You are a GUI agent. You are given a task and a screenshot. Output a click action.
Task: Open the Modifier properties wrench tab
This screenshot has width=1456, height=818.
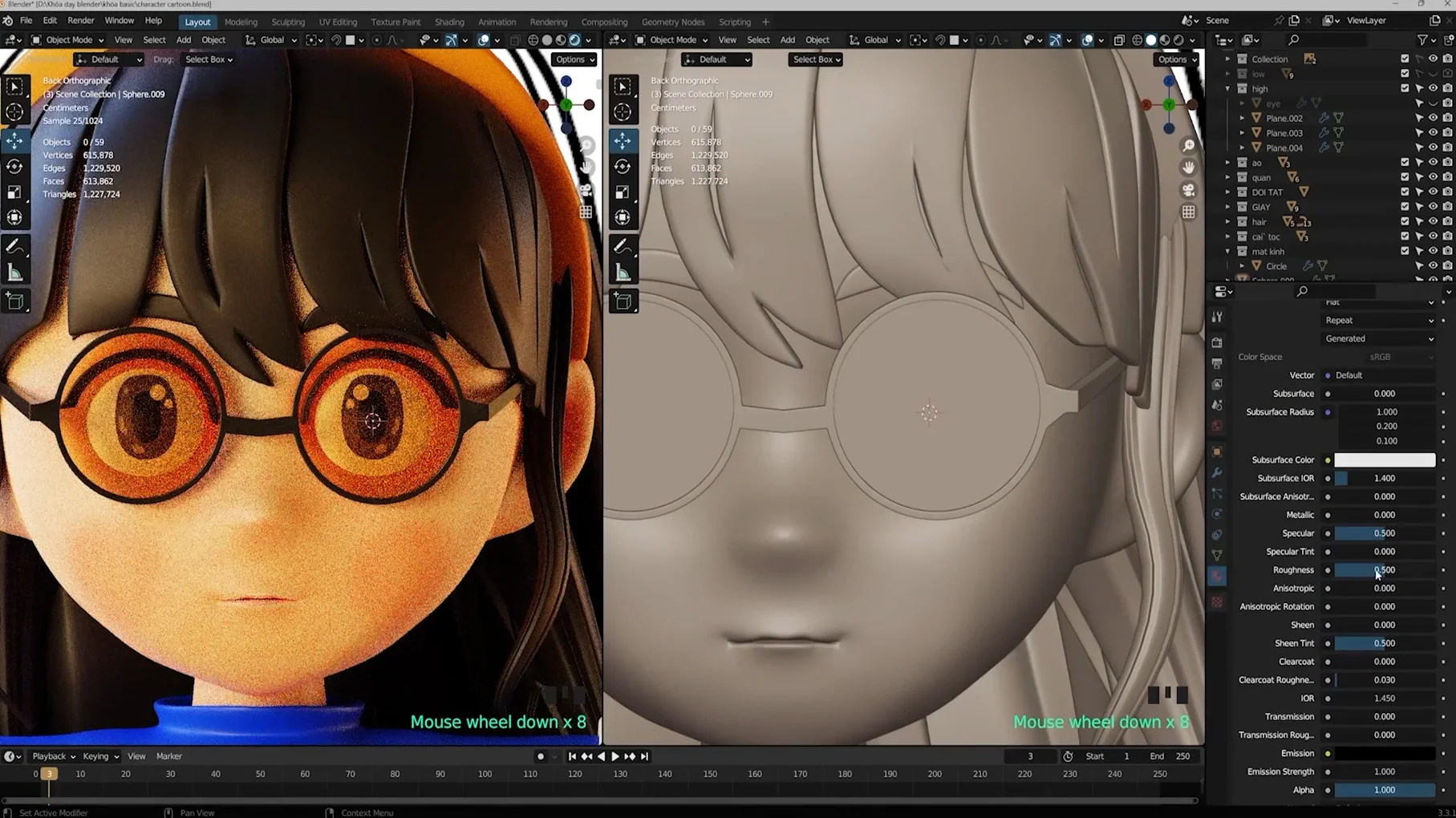pyautogui.click(x=1217, y=472)
